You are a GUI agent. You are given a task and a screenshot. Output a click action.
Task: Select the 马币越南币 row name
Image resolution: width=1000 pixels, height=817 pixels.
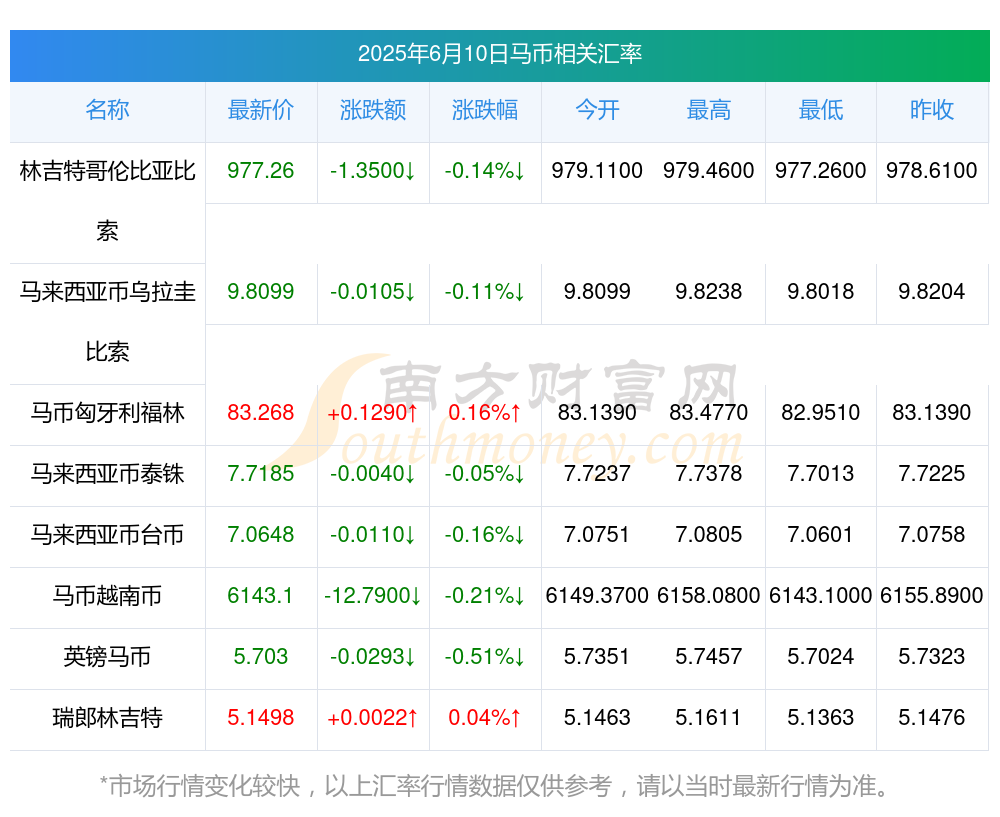(x=107, y=596)
